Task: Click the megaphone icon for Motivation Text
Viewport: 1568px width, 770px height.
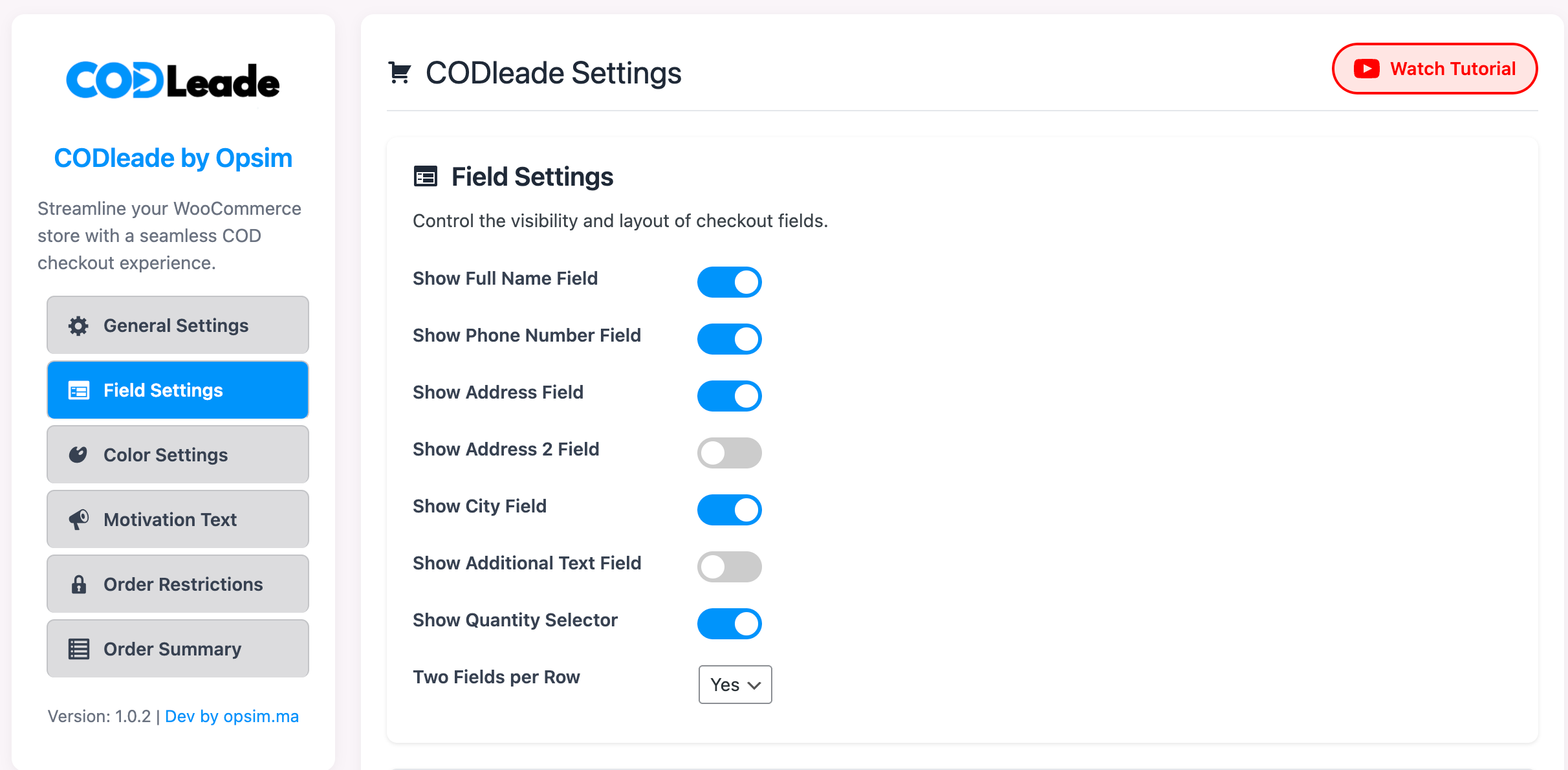Action: click(78, 520)
